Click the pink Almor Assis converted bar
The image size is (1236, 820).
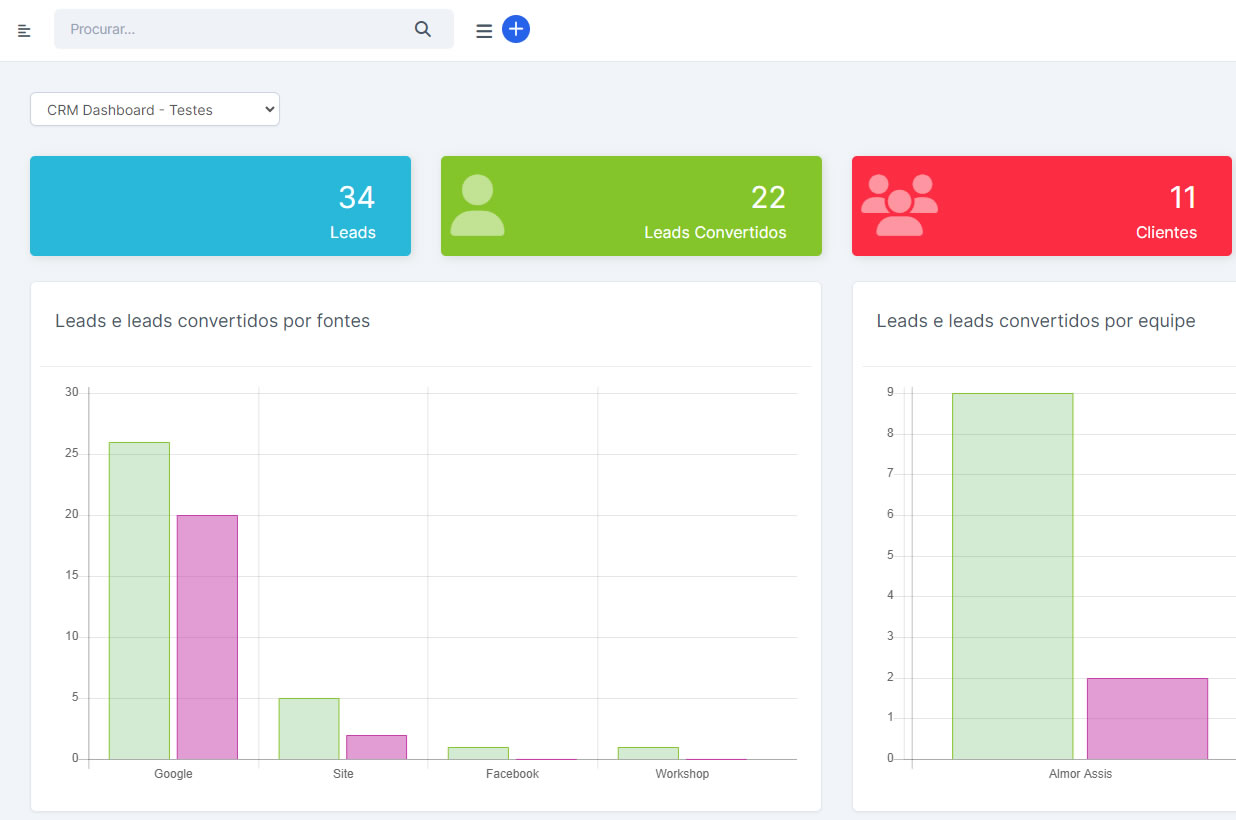1147,718
